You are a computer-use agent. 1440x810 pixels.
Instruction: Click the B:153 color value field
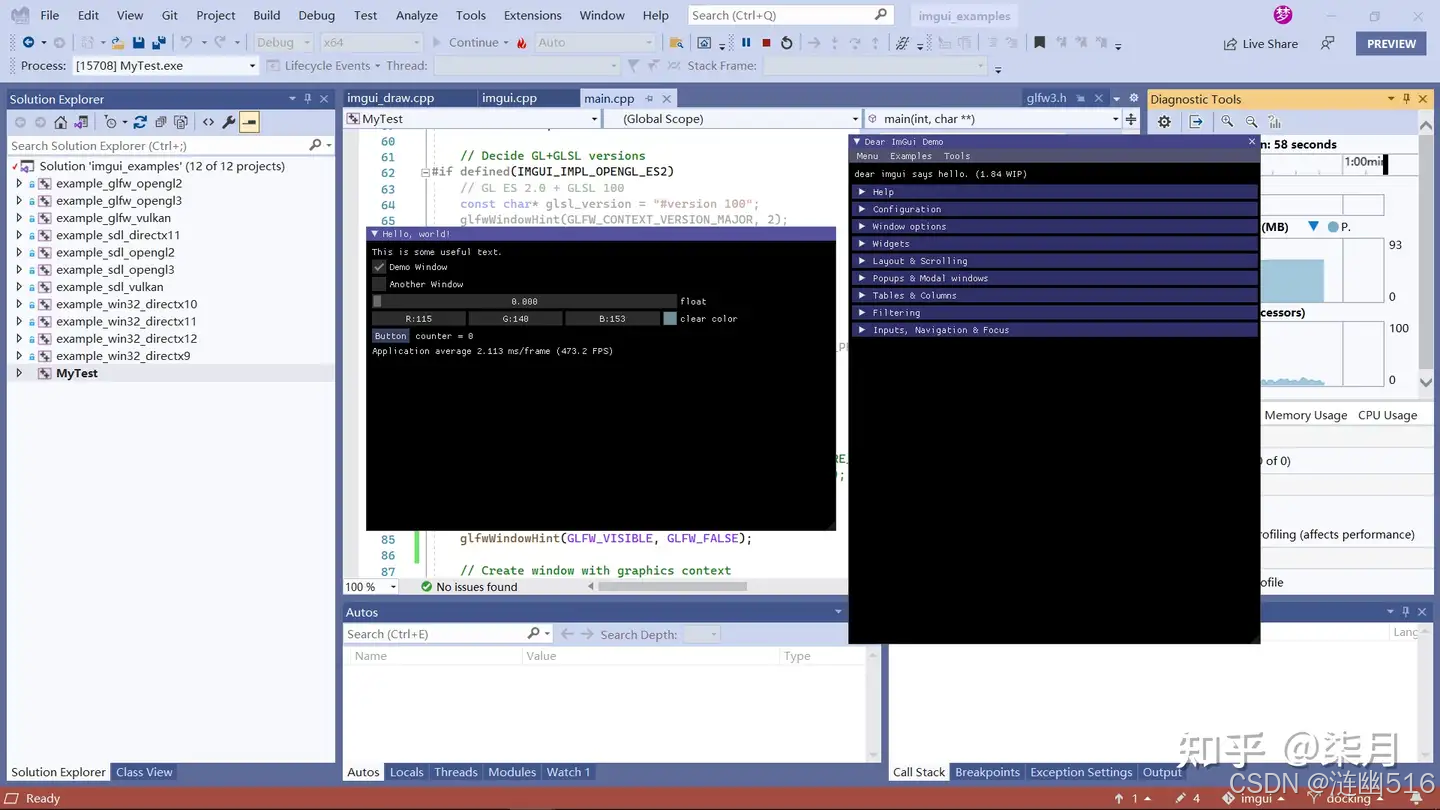tap(612, 319)
